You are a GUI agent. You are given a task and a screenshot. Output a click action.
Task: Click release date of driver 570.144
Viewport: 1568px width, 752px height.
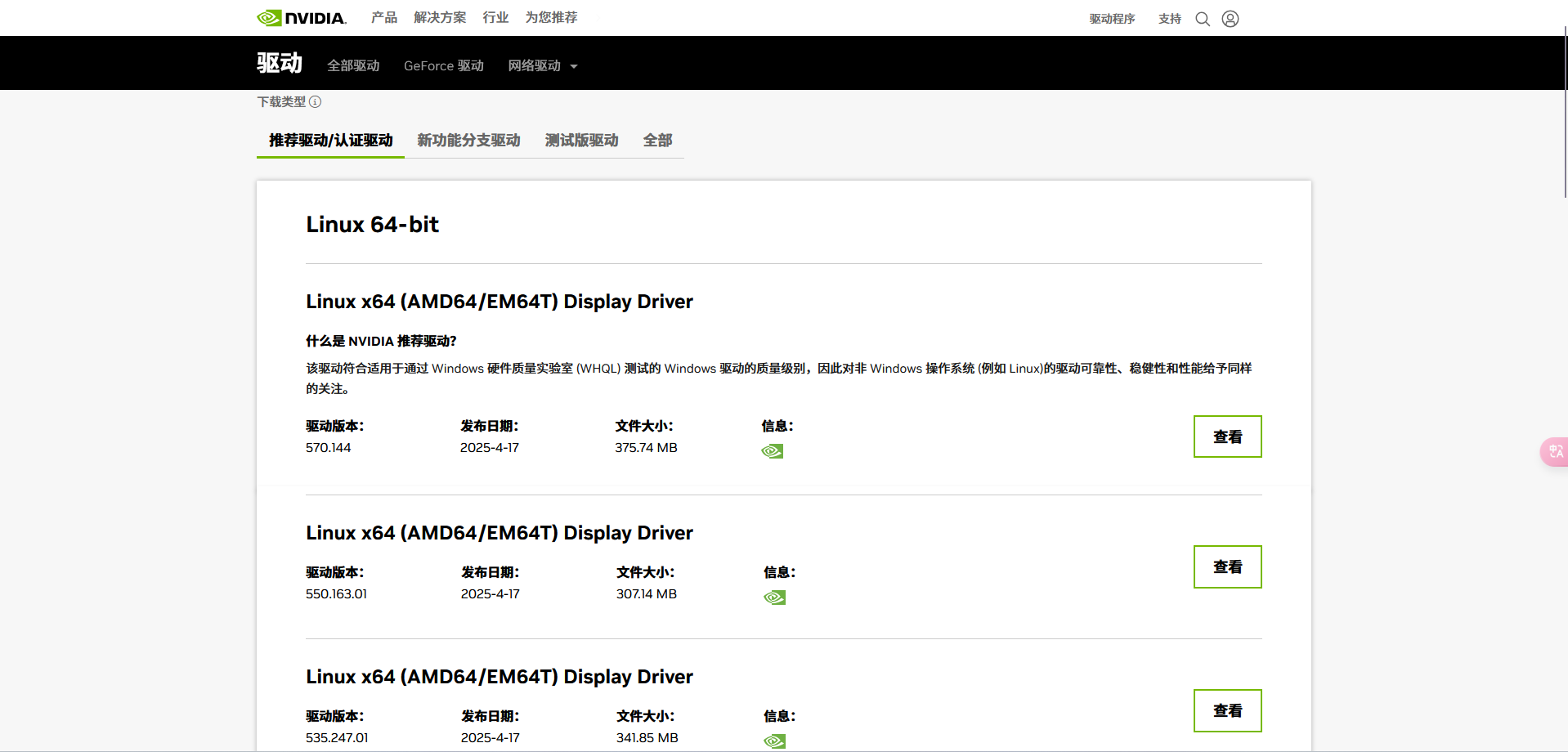click(x=490, y=448)
